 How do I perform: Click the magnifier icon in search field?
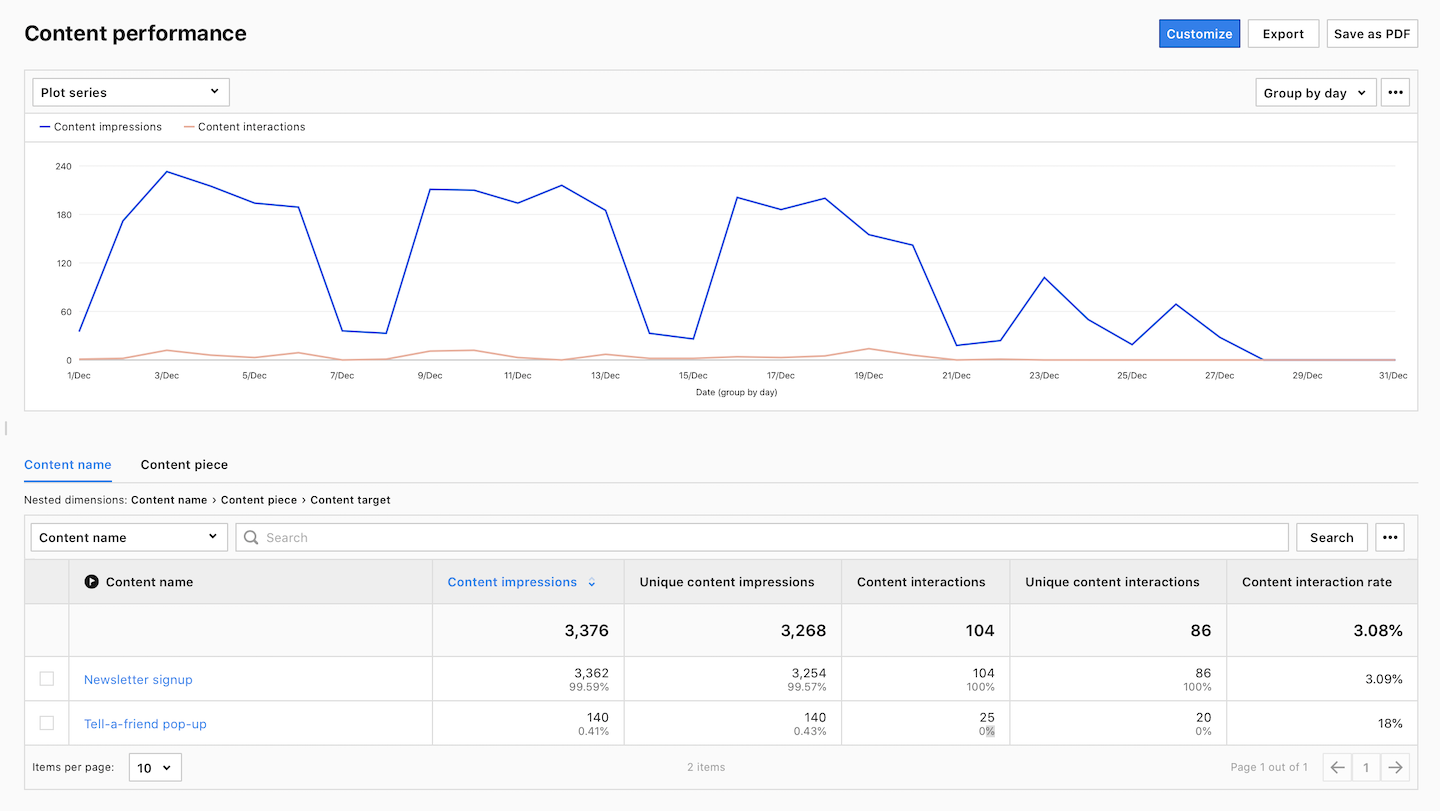point(252,537)
